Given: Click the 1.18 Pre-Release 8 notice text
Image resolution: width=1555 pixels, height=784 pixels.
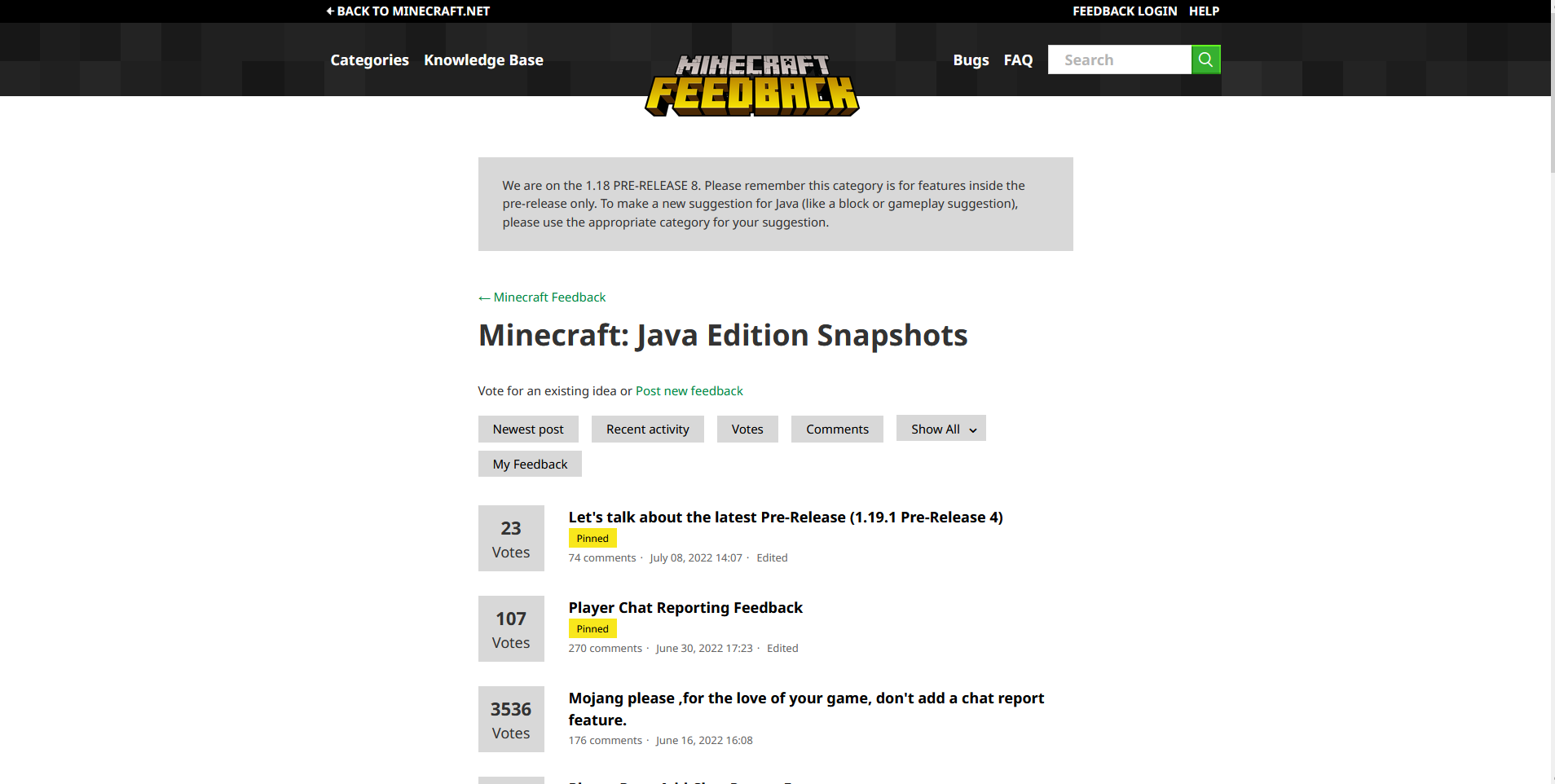Looking at the screenshot, I should coord(764,204).
